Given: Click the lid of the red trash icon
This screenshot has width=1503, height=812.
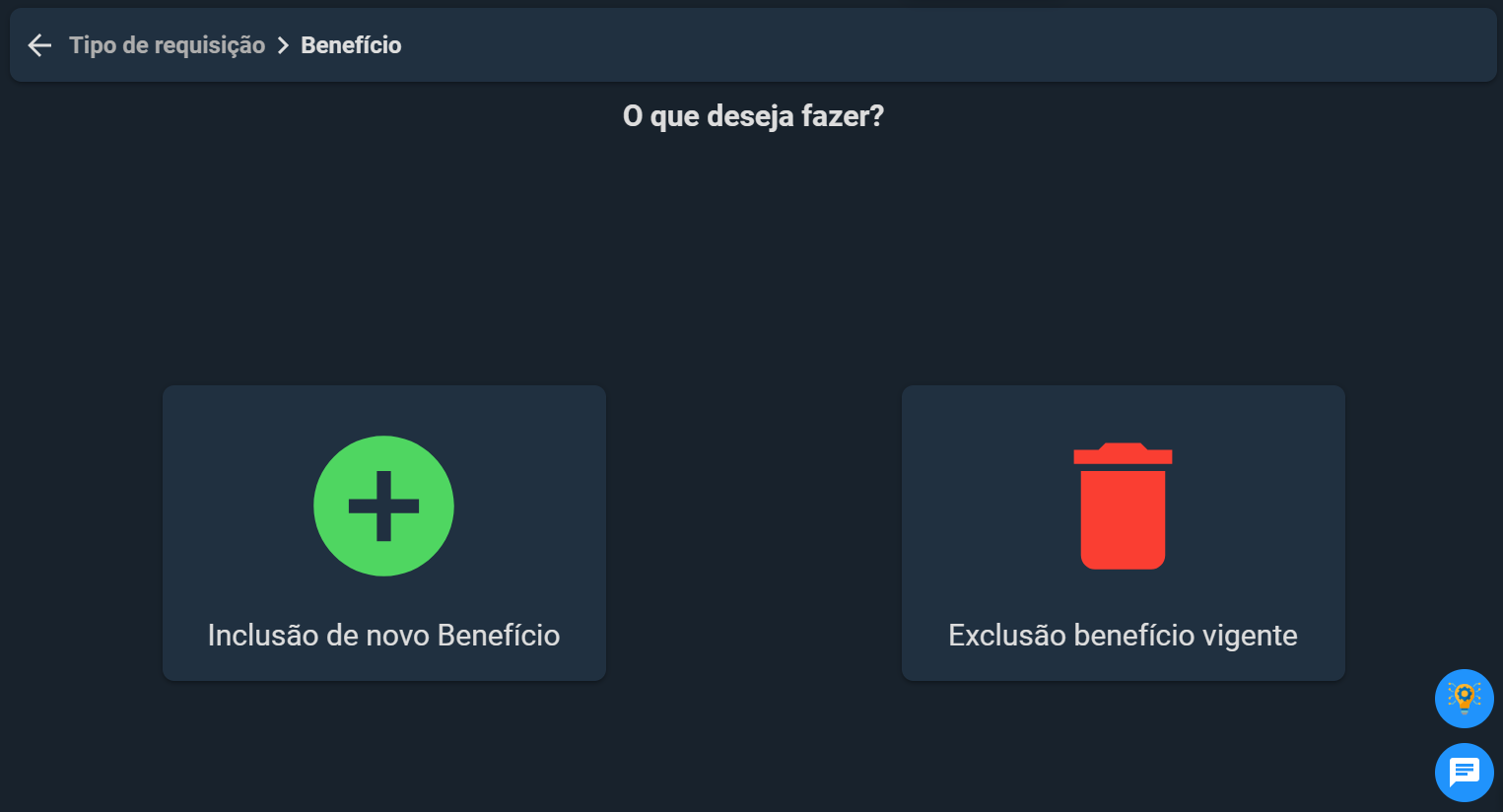Looking at the screenshot, I should [x=1123, y=453].
